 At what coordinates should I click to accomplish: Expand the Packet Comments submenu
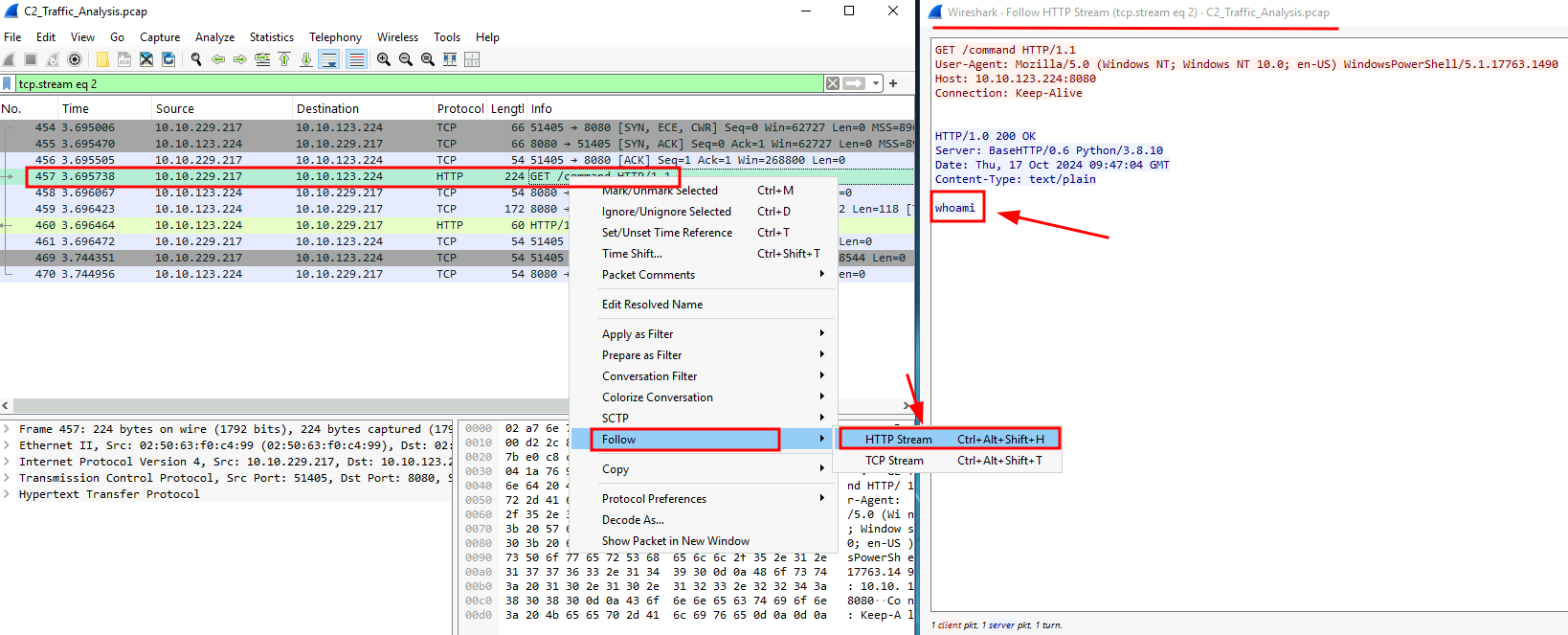point(704,275)
